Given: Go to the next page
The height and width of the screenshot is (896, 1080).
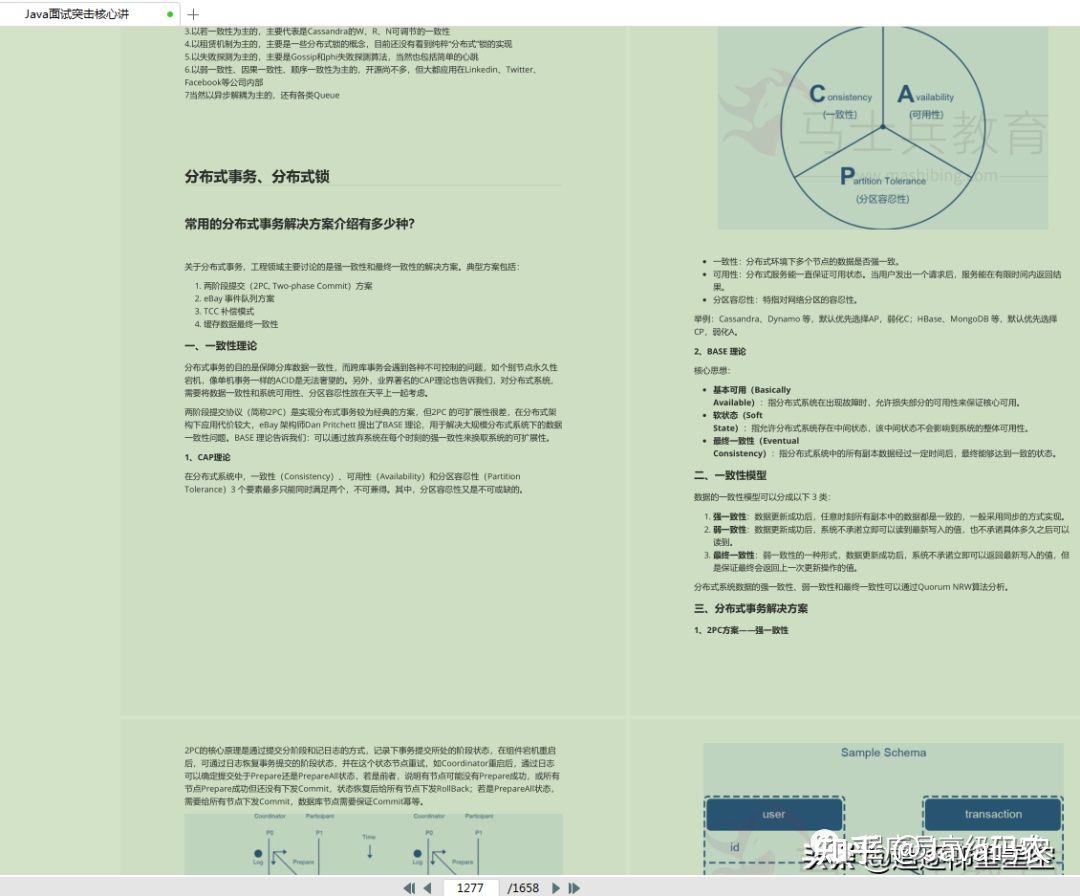Looking at the screenshot, I should tap(555, 888).
